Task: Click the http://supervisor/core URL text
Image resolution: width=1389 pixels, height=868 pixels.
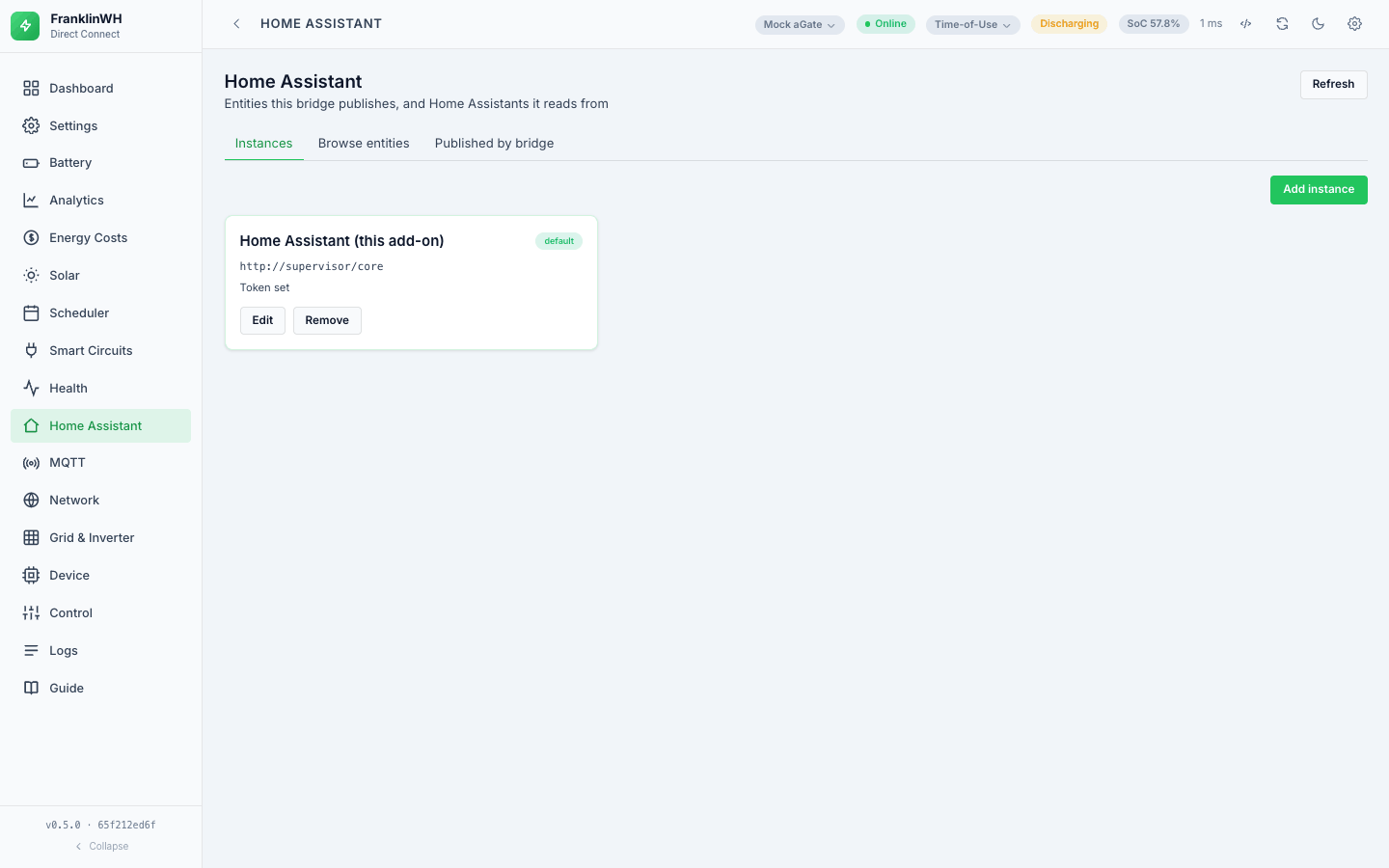Action: [x=312, y=266]
